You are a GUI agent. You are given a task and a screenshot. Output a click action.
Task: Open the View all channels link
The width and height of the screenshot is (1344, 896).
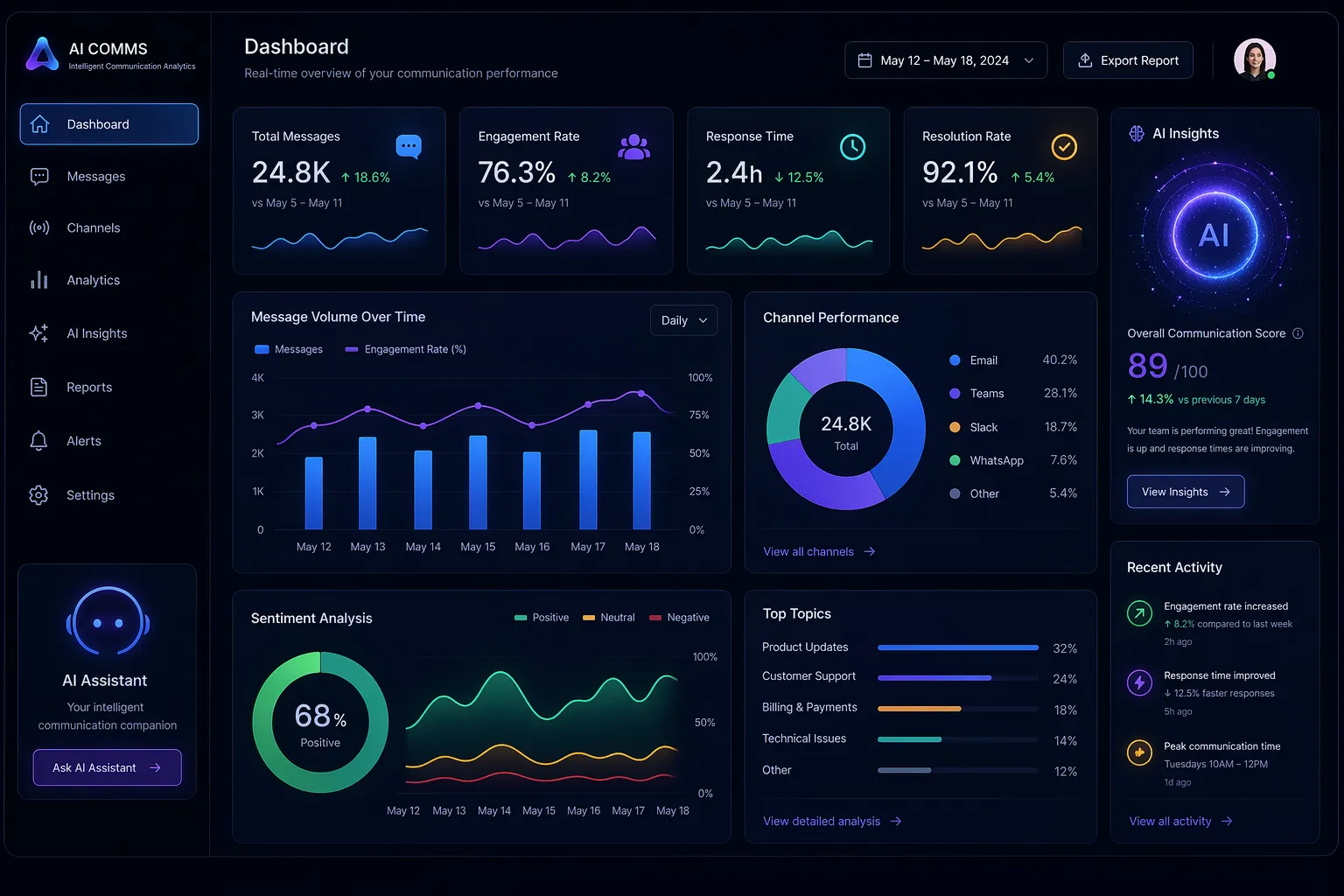pyautogui.click(x=819, y=552)
